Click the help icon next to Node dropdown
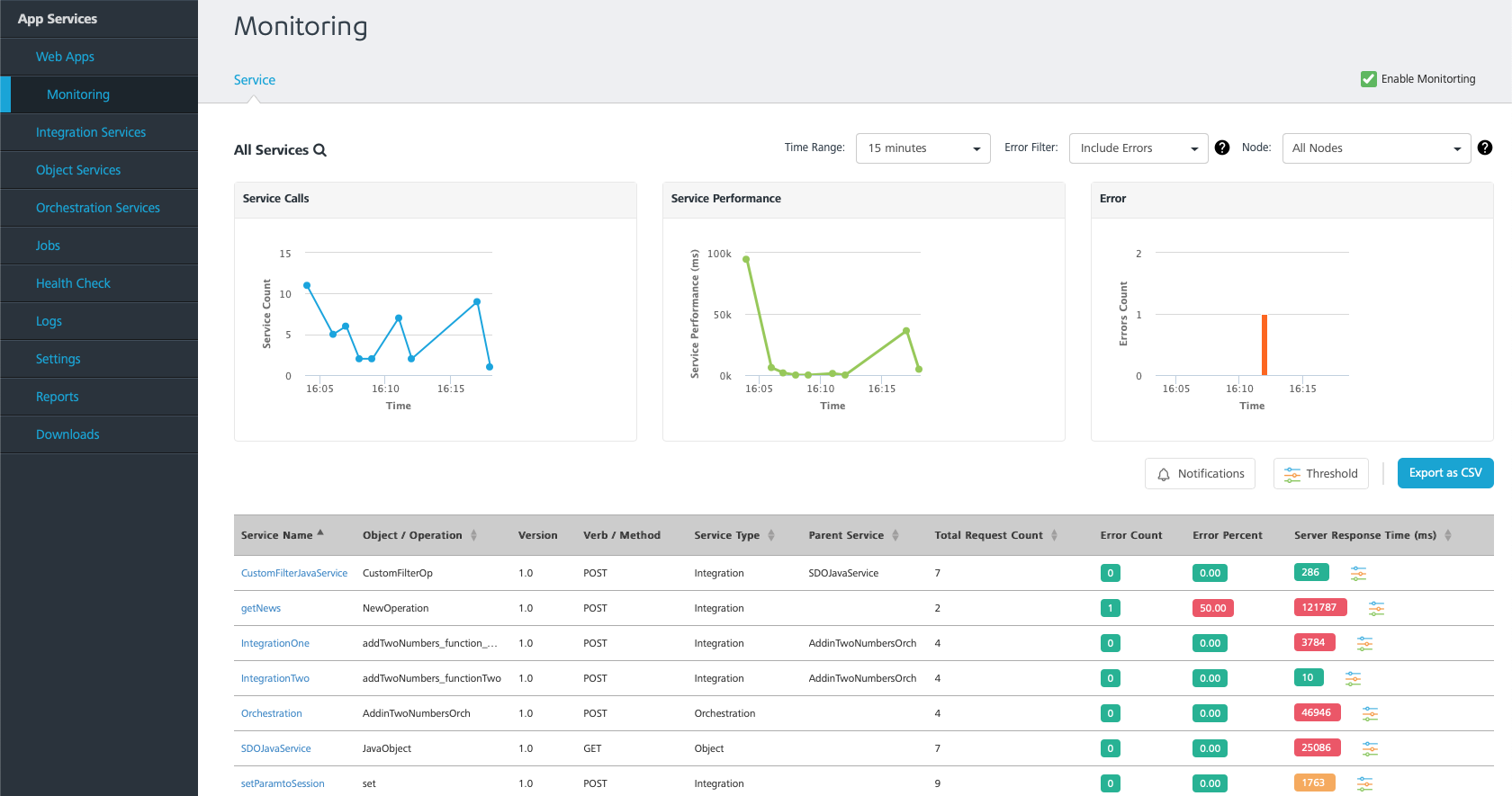 tap(1485, 148)
